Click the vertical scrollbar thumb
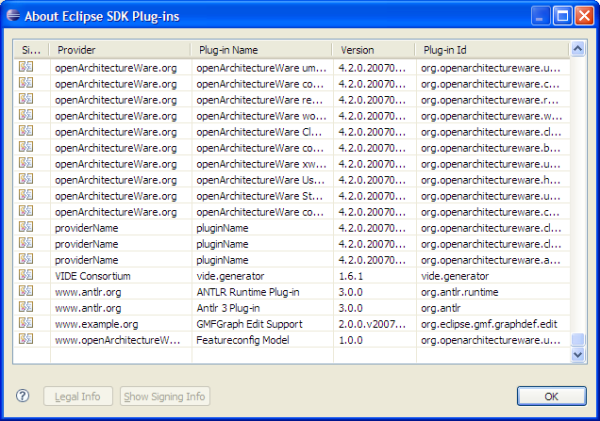Screen dimensions: 600x421 [x=578, y=339]
